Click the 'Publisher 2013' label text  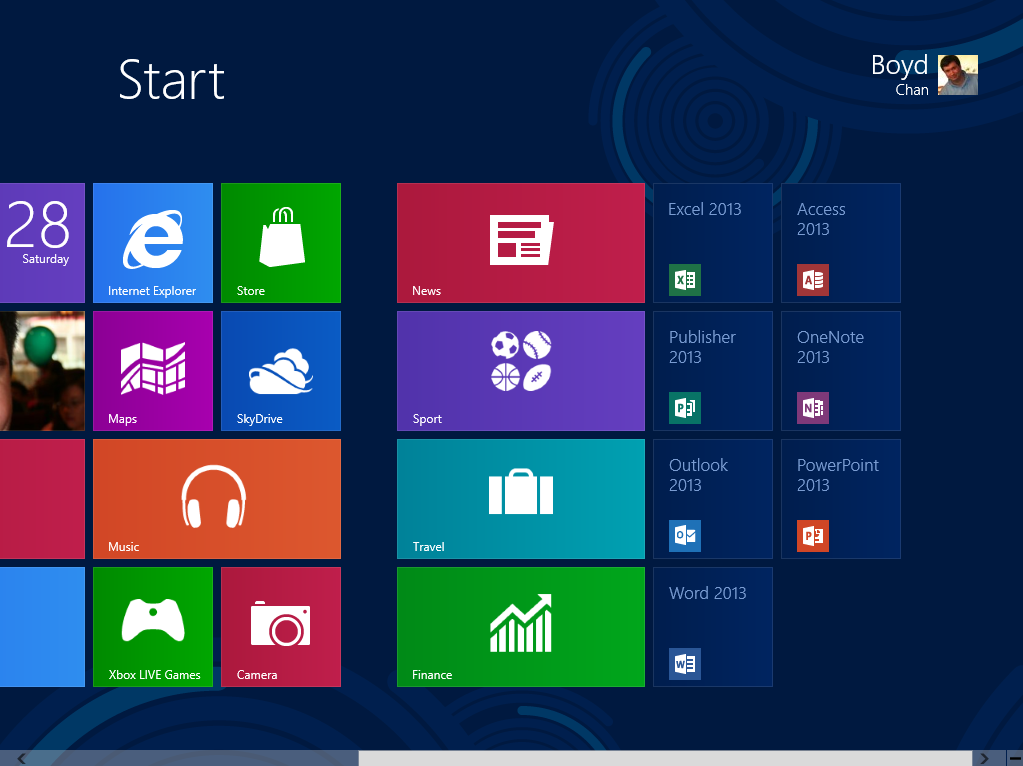[x=702, y=347]
